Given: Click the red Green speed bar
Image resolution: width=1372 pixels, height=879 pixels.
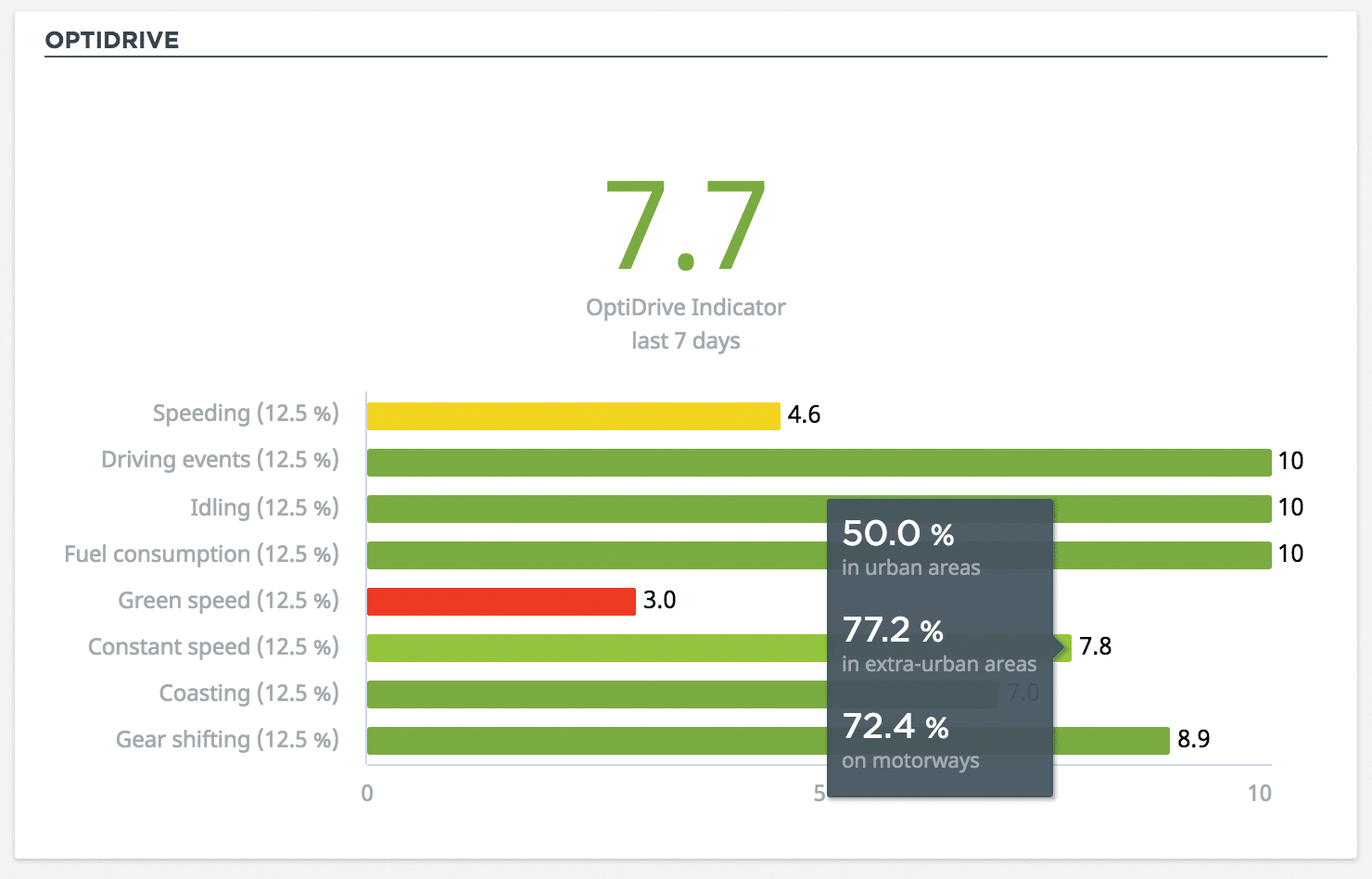Looking at the screenshot, I should coord(501,602).
